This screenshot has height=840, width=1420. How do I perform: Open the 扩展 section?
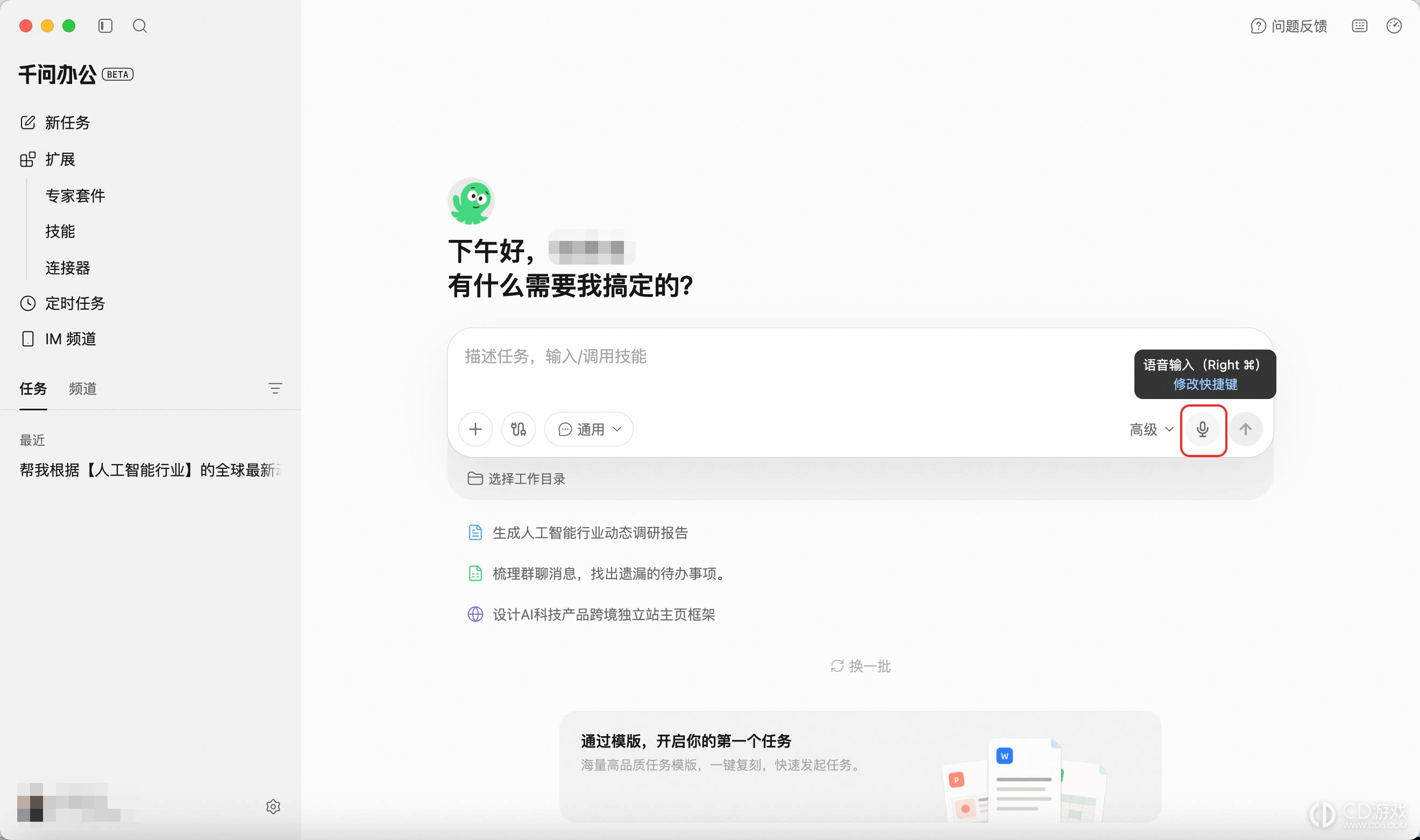[47, 159]
